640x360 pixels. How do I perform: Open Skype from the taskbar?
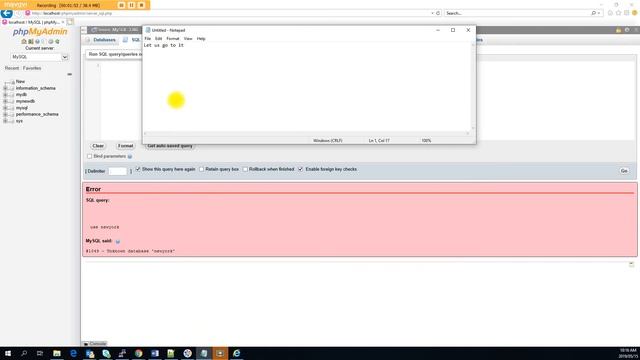pyautogui.click(x=106, y=353)
